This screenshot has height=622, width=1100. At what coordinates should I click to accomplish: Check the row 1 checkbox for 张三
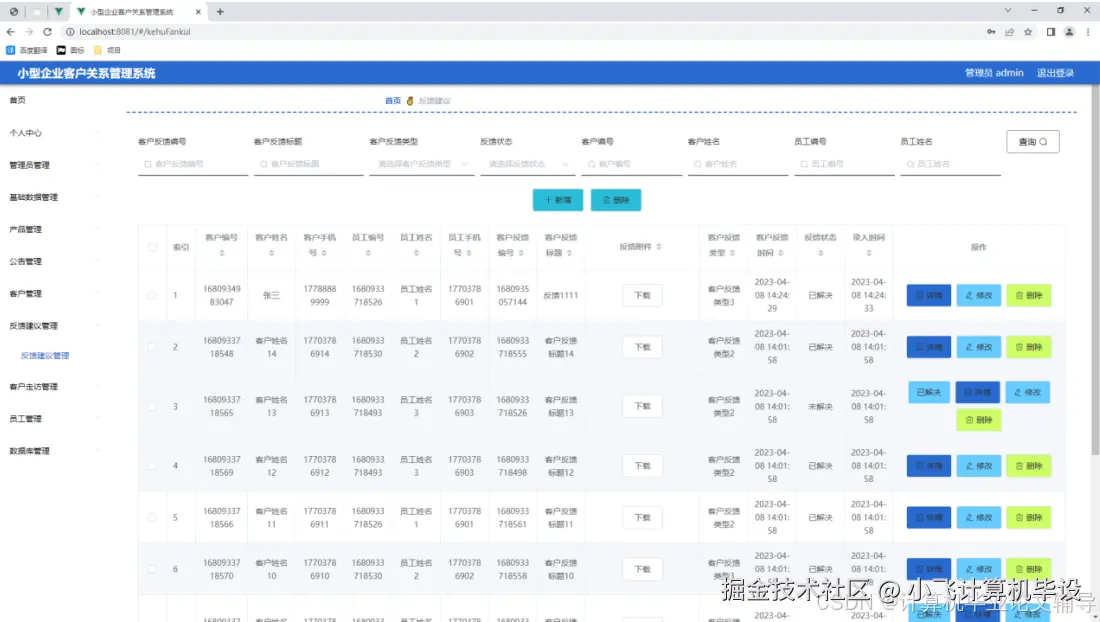[152, 295]
